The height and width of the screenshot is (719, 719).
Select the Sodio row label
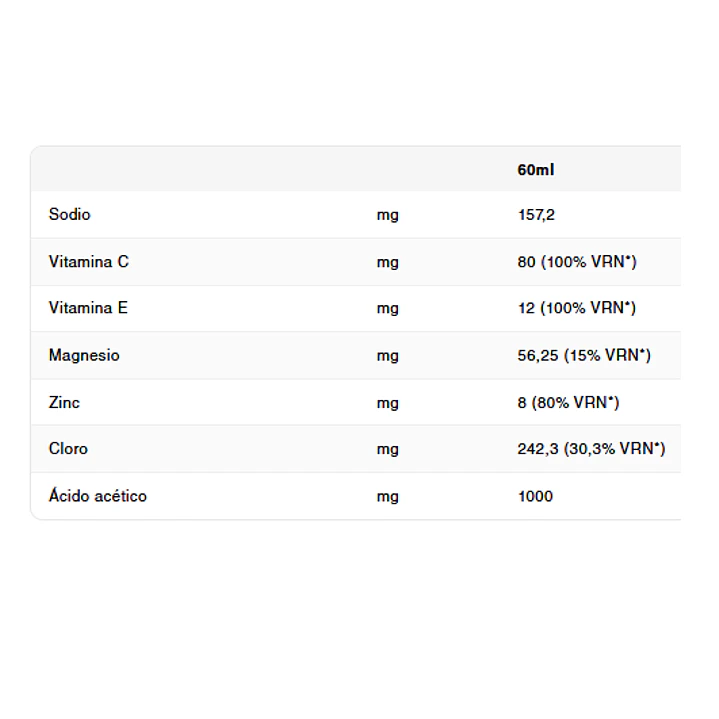(x=70, y=215)
